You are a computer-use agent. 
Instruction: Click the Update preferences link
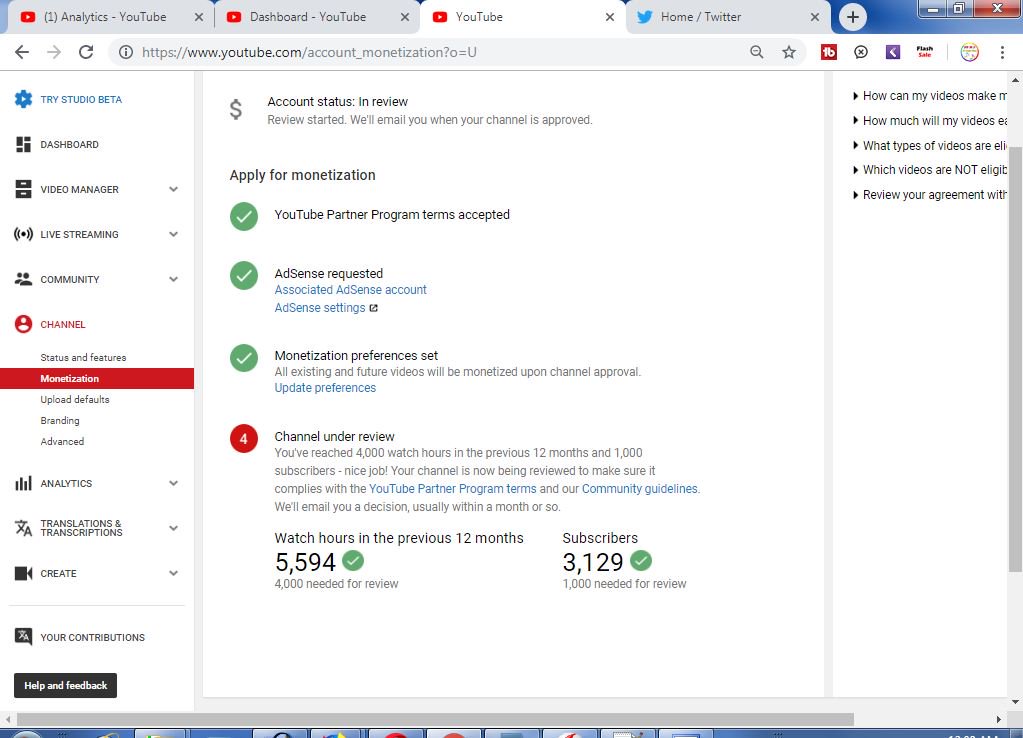325,388
